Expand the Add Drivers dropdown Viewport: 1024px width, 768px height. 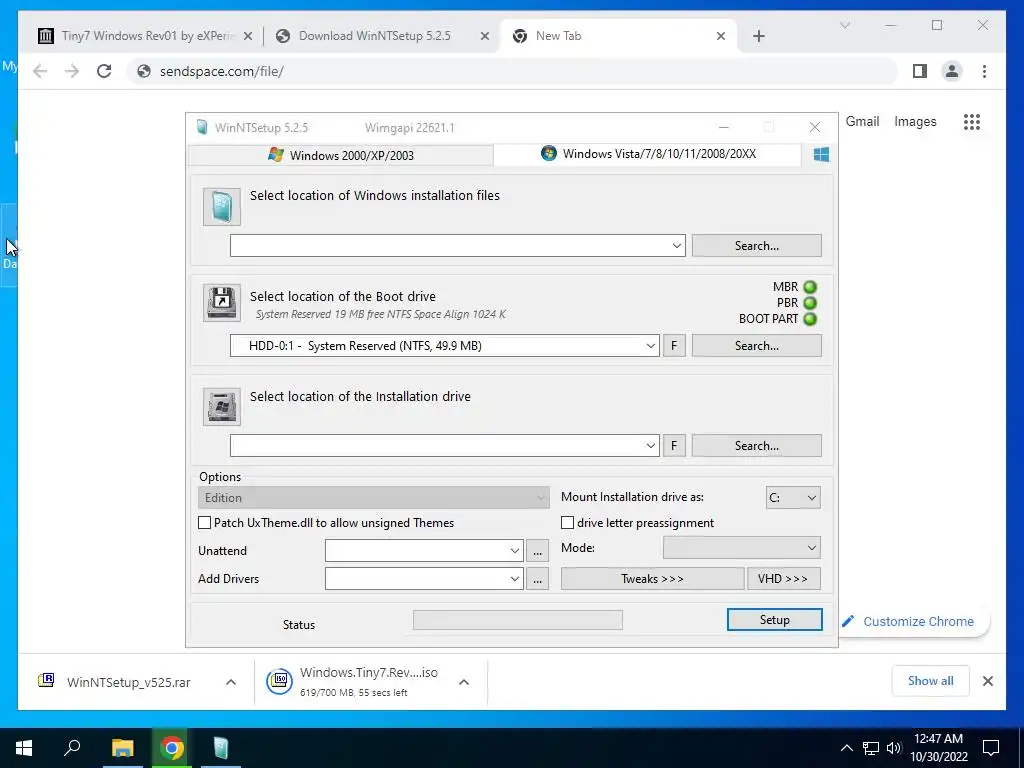[515, 579]
